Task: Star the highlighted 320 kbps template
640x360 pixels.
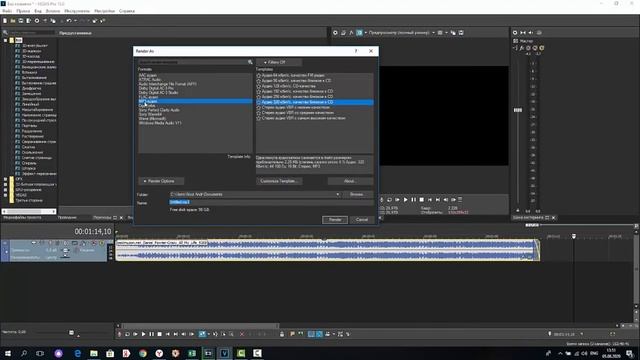Action: coord(258,102)
